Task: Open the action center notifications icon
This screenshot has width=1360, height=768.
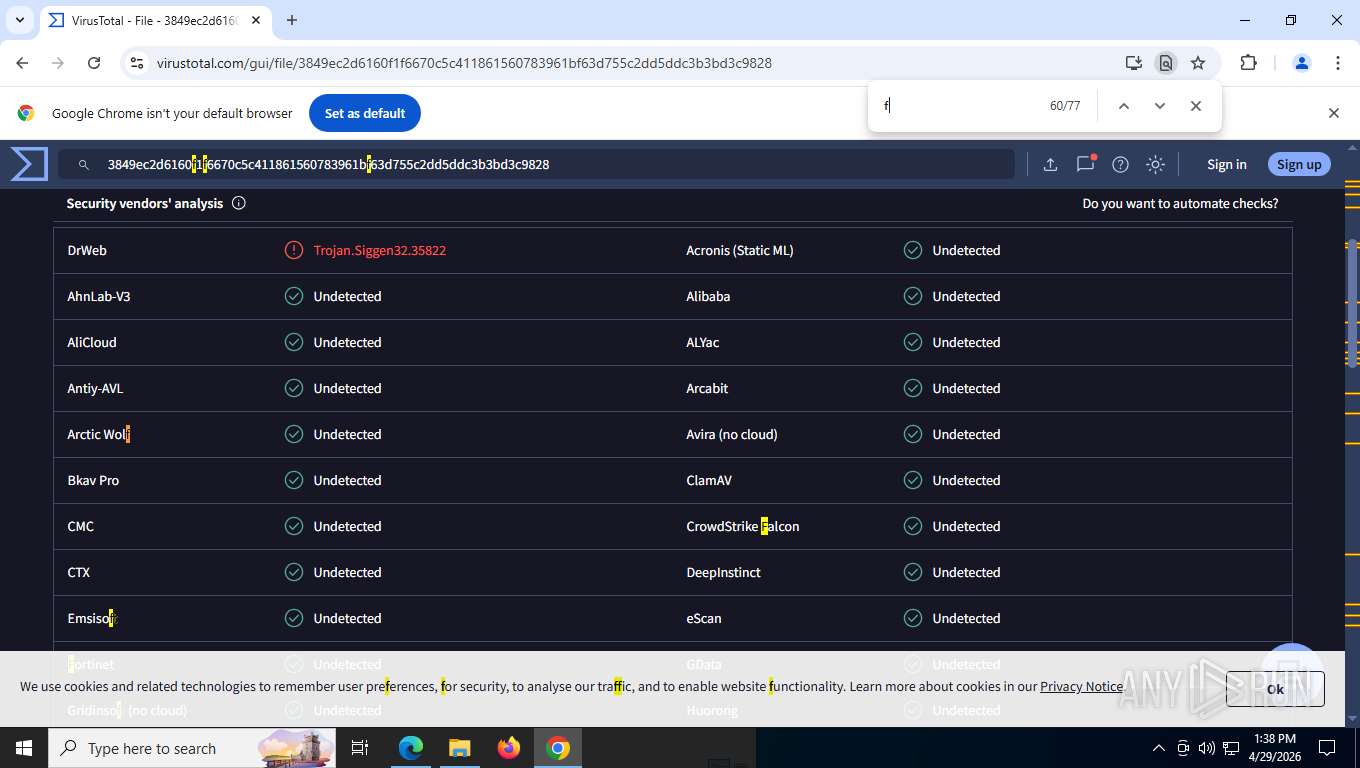Action: pos(1327,748)
